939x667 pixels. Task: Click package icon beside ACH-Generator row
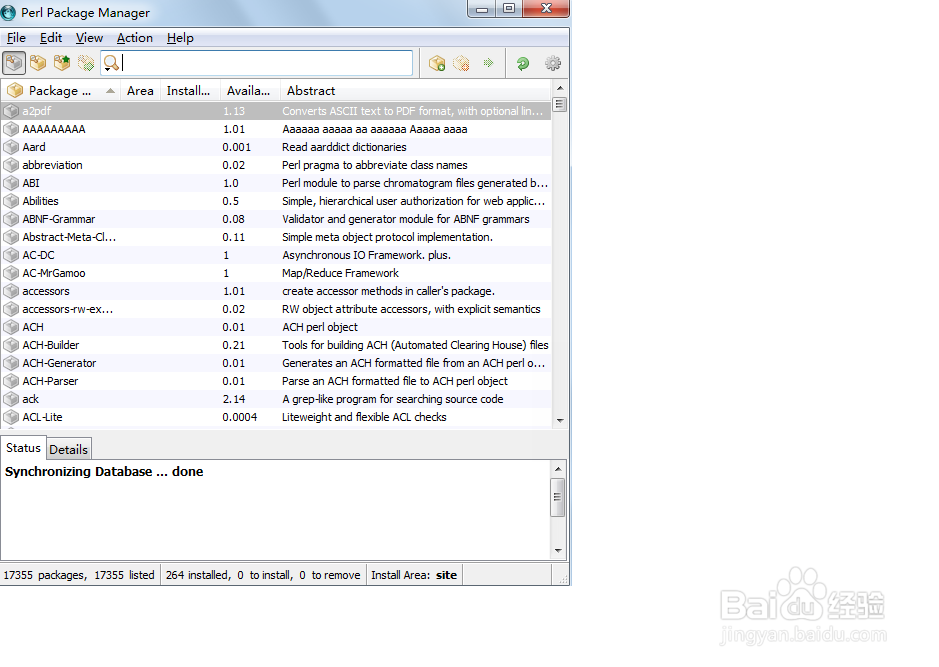tap(11, 363)
